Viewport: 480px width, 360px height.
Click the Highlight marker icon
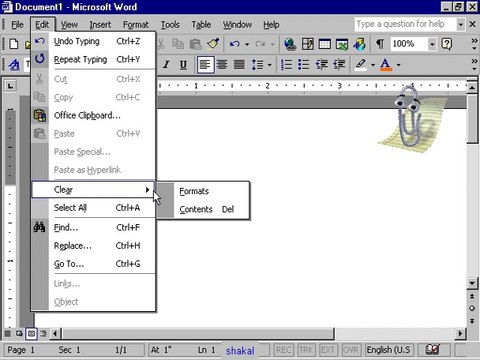click(x=361, y=65)
